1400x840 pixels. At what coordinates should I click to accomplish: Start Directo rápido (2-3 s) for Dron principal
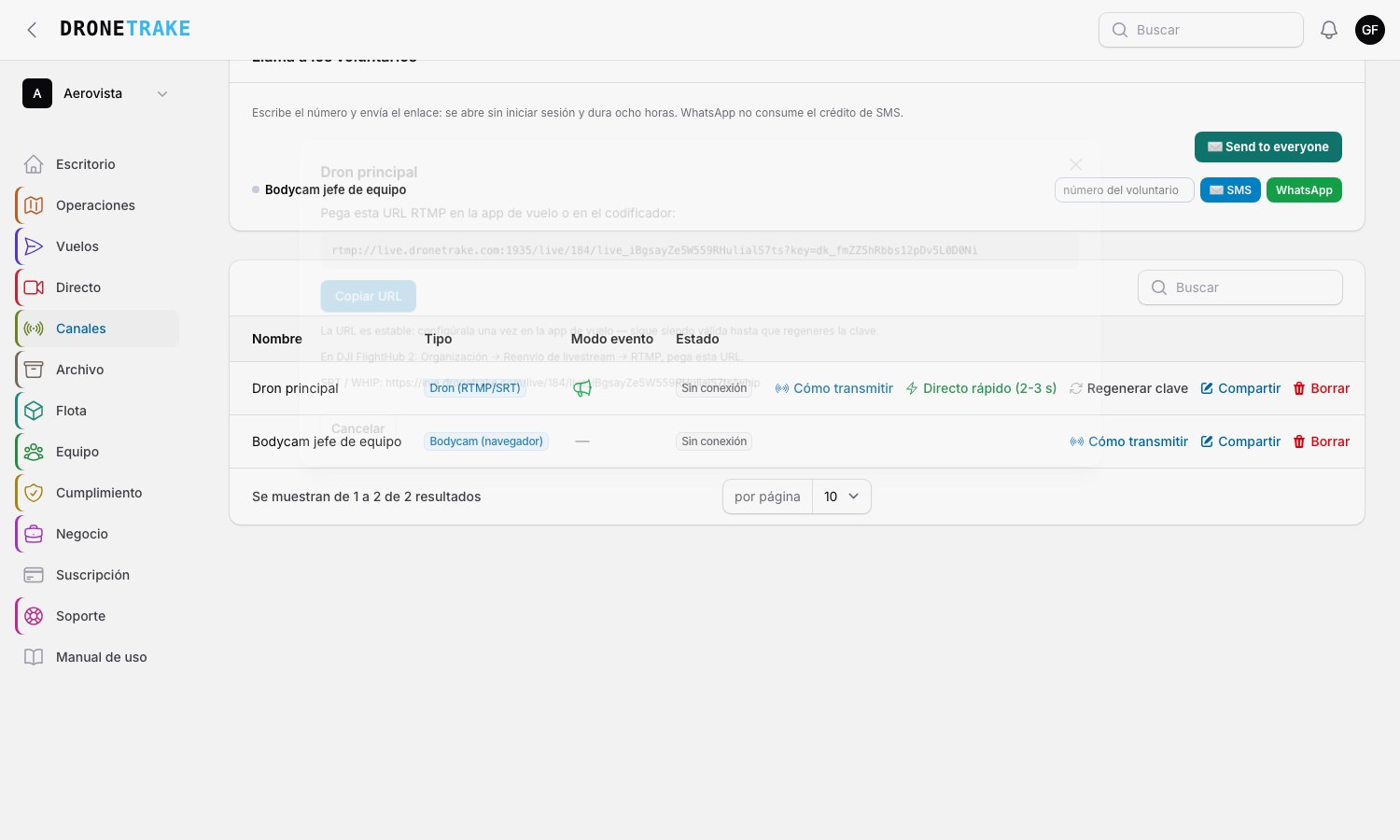click(981, 388)
